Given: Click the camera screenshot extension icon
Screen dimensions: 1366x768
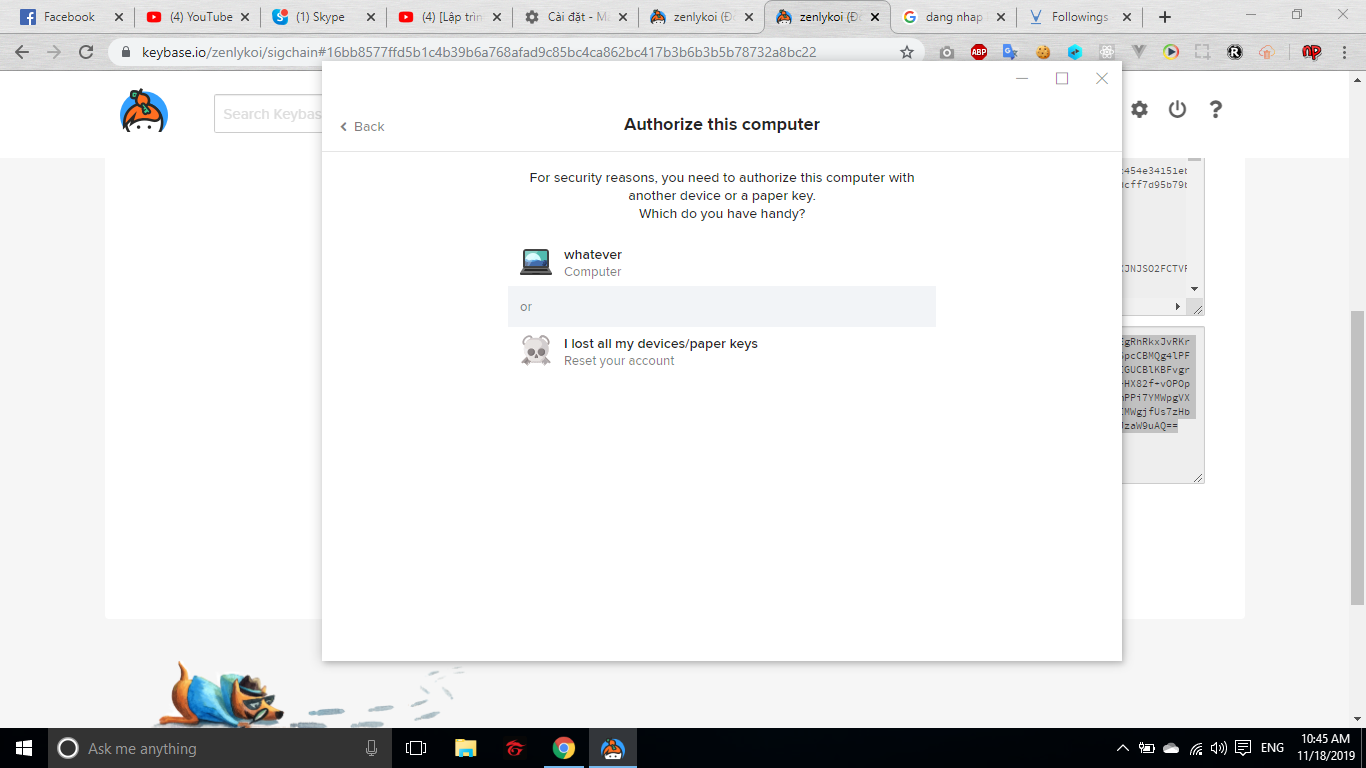Looking at the screenshot, I should 946,52.
